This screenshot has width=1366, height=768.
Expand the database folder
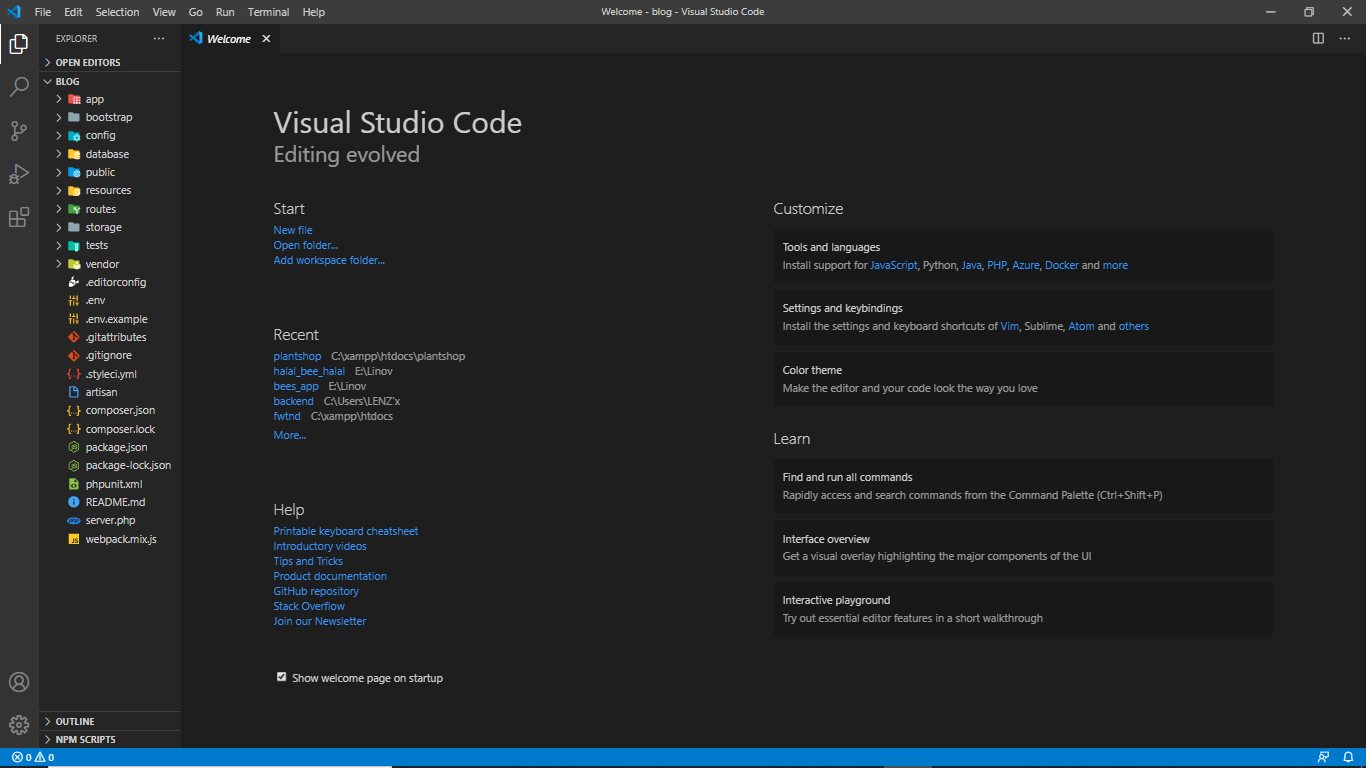pyautogui.click(x=107, y=154)
